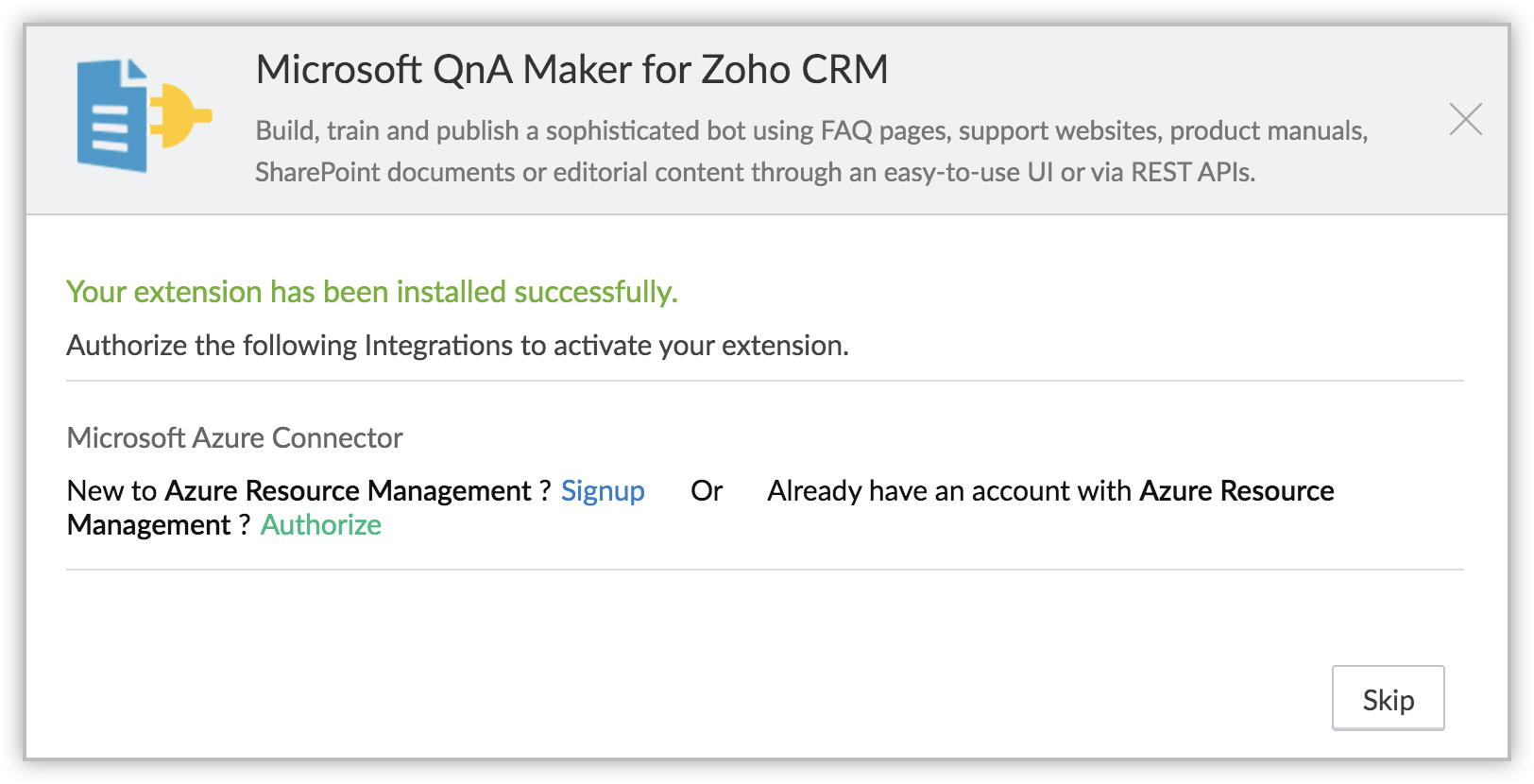Close the dialog with the X icon

click(1465, 119)
